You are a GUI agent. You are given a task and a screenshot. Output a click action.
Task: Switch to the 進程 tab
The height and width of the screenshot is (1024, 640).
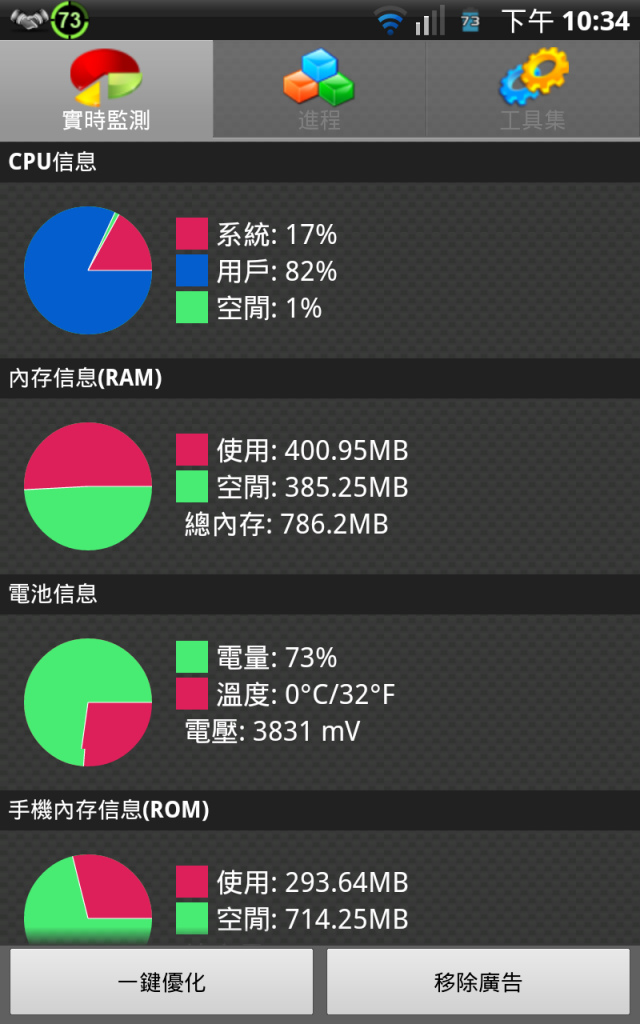[319, 89]
